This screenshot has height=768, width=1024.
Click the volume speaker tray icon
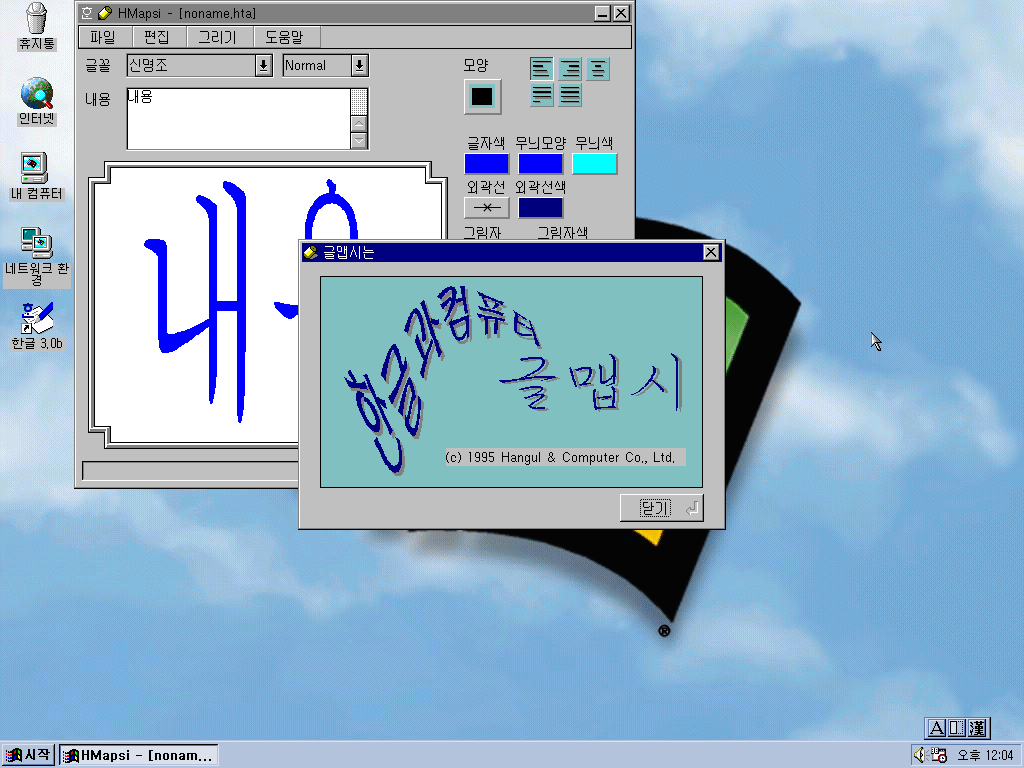pyautogui.click(x=920, y=755)
